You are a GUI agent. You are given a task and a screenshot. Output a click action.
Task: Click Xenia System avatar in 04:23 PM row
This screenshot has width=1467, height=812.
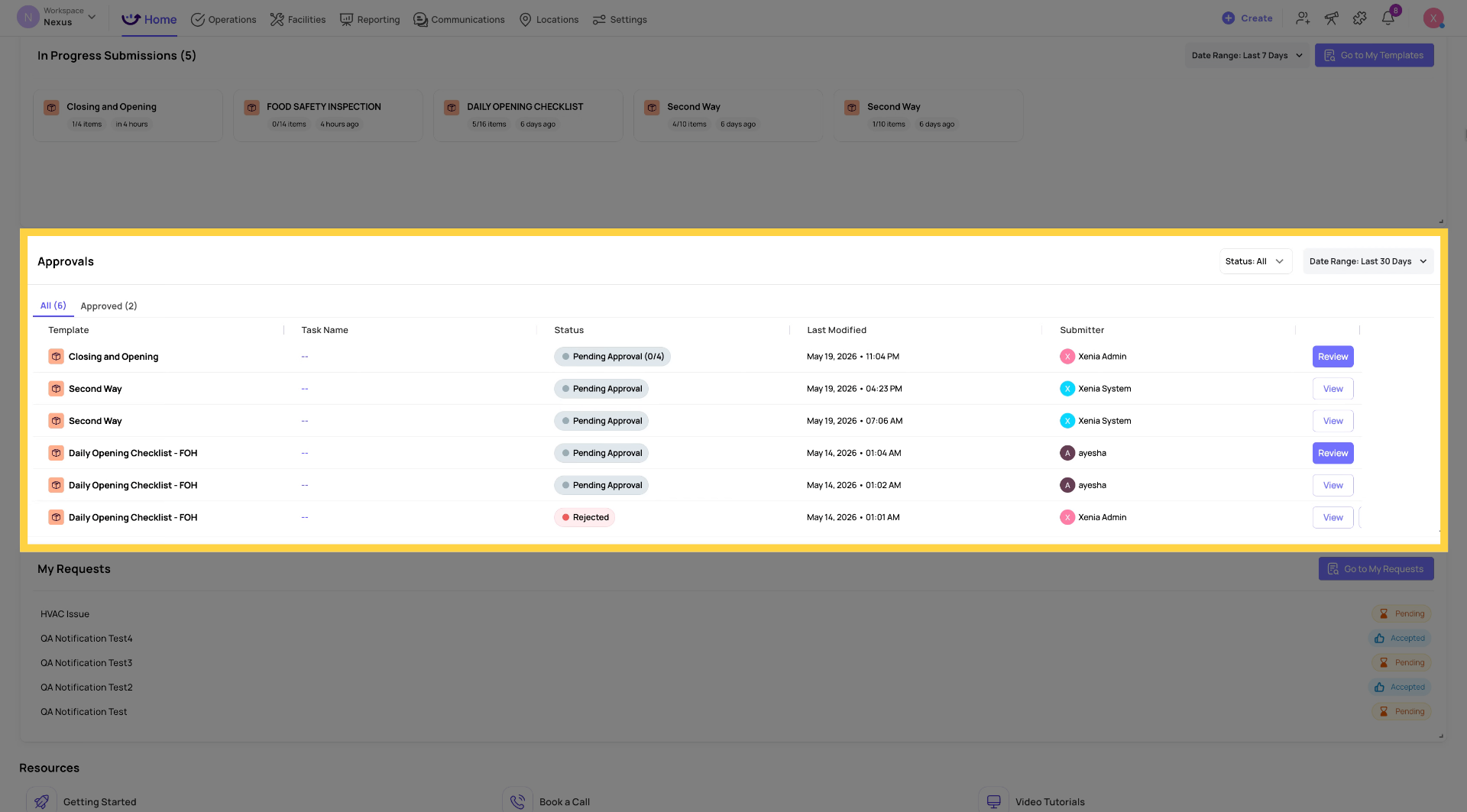(x=1067, y=389)
